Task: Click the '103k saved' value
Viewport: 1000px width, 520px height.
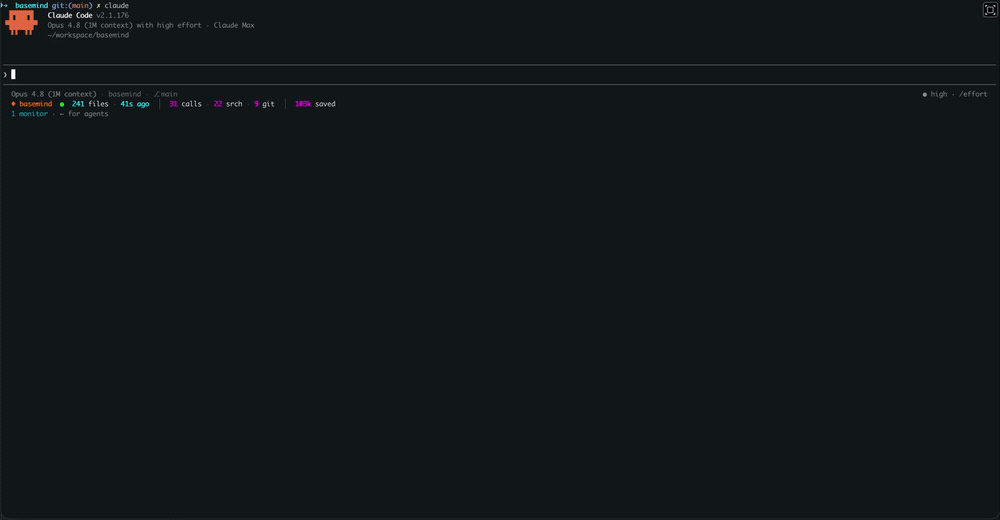Action: [x=315, y=104]
